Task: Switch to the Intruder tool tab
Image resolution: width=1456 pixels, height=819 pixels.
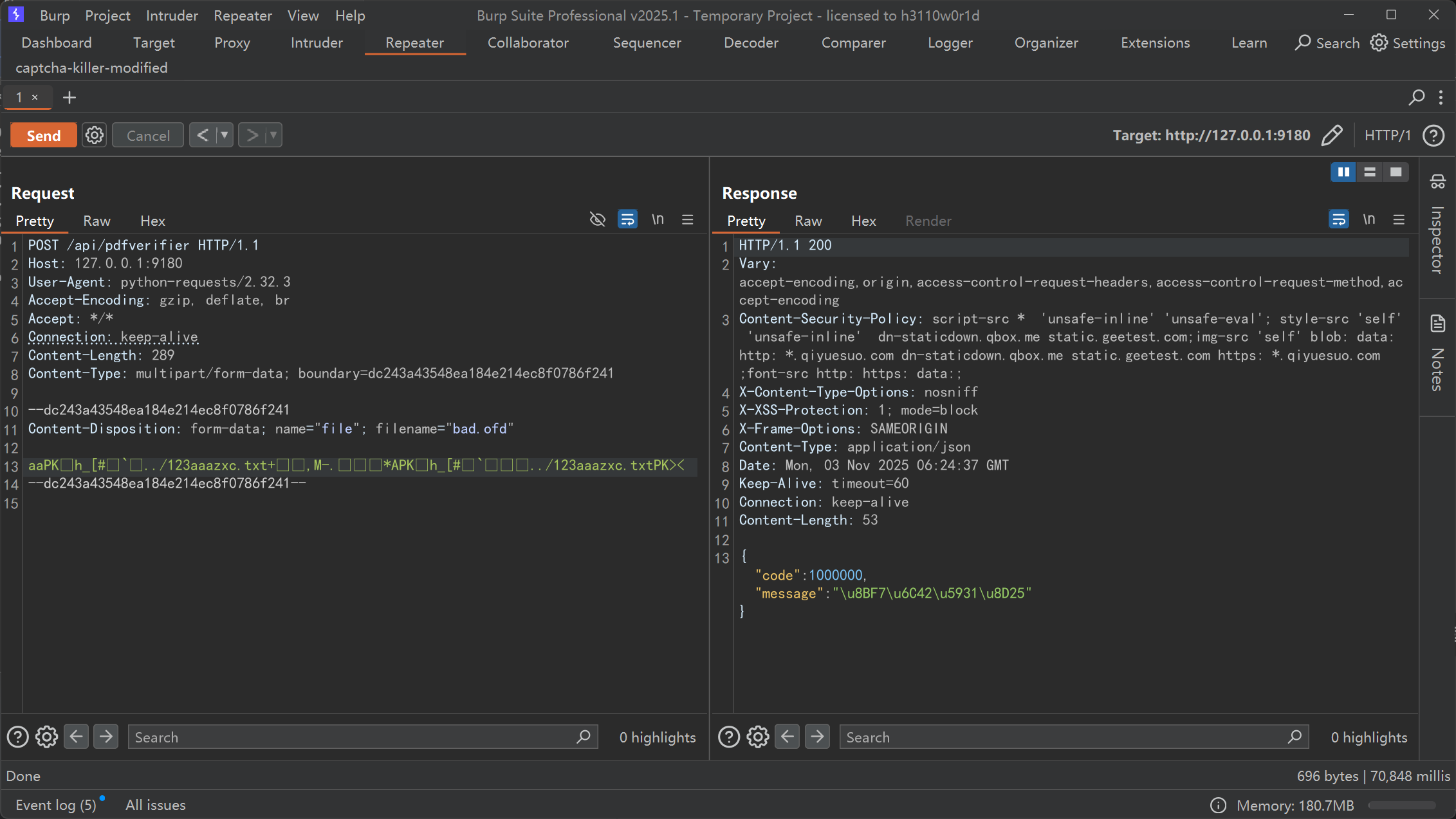Action: (317, 42)
